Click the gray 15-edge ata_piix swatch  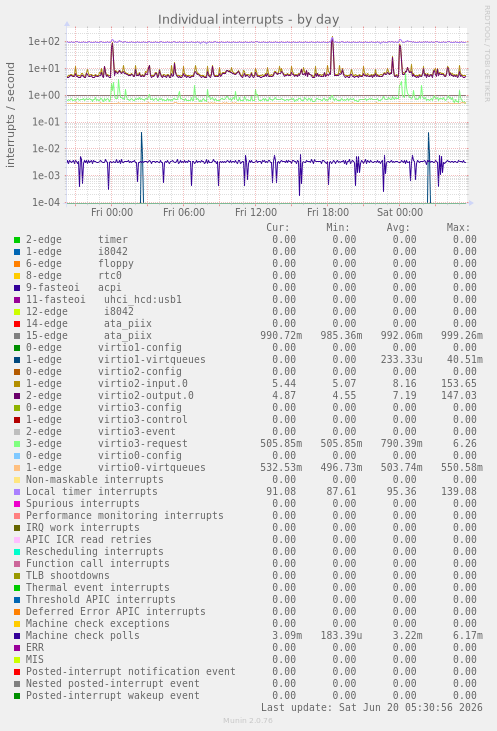(x=17, y=336)
